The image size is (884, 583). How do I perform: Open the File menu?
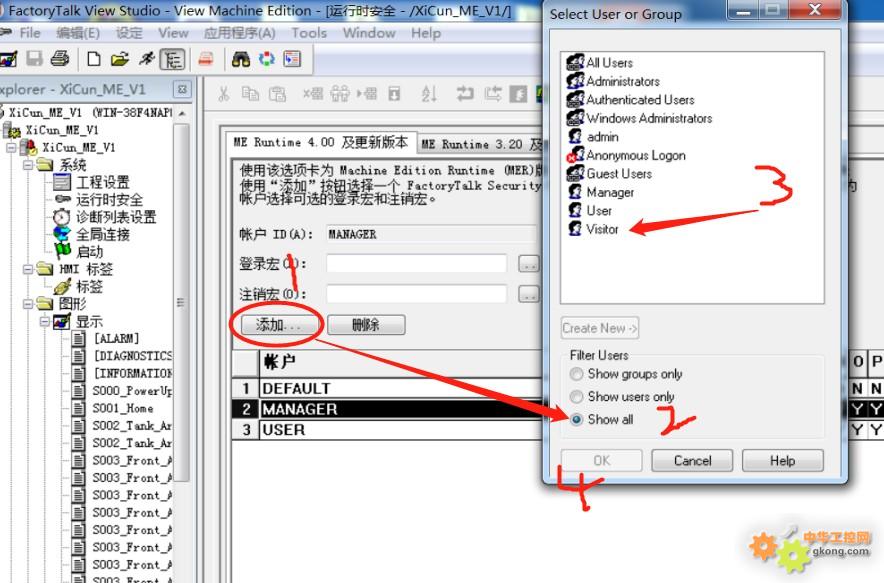coord(30,33)
